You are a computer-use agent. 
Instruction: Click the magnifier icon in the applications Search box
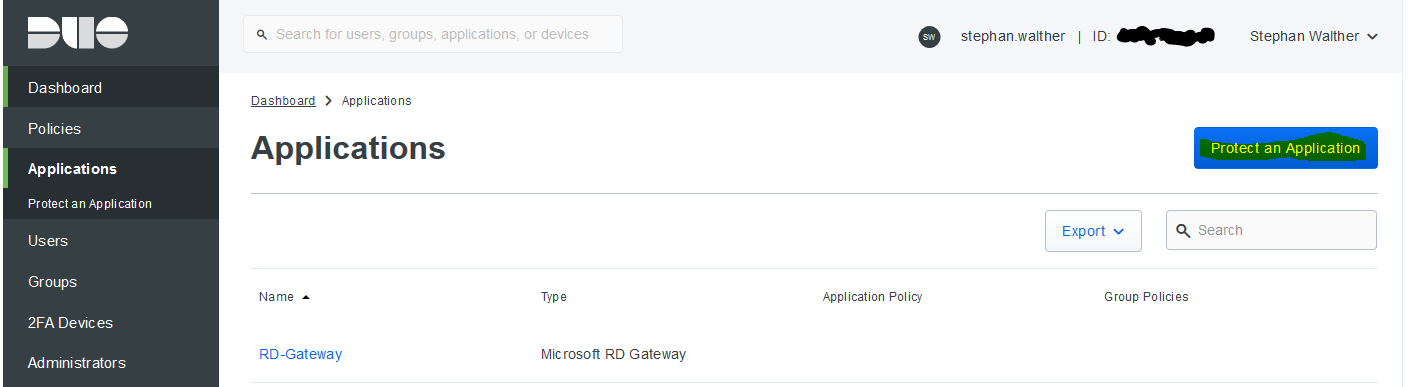coord(1183,231)
